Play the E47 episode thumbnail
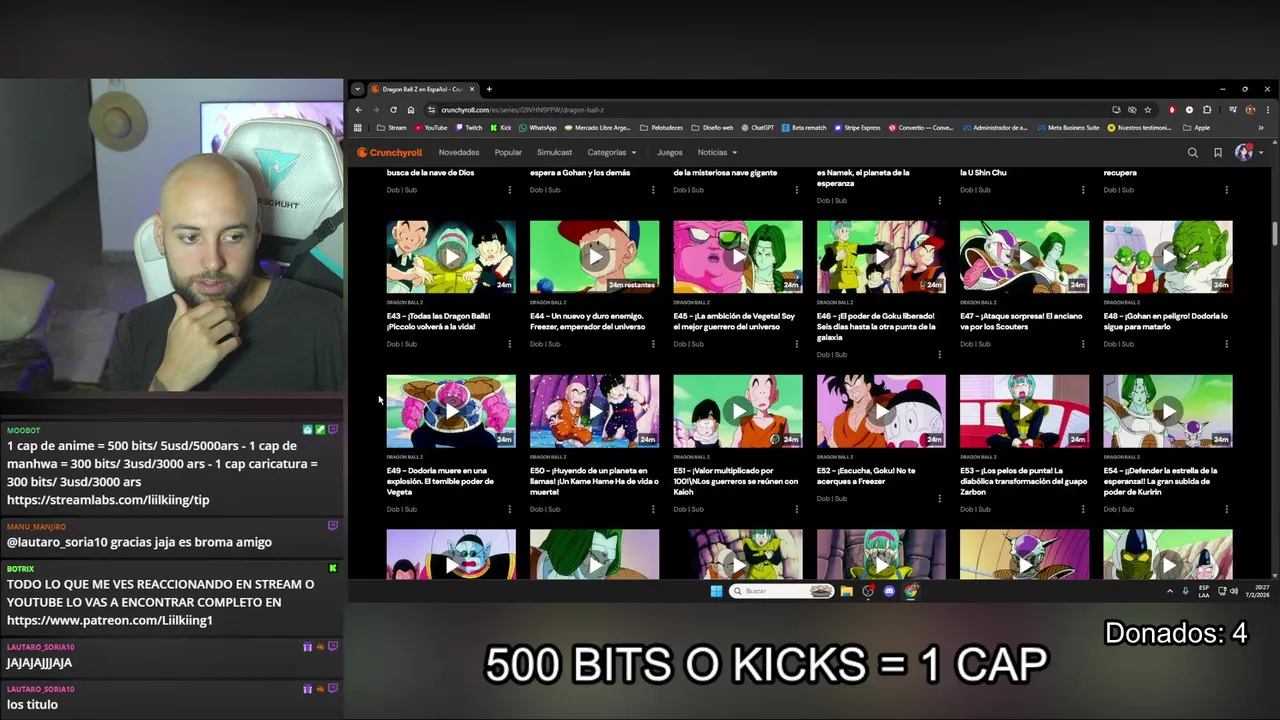Screen dimensions: 1280x720 coord(1024,257)
